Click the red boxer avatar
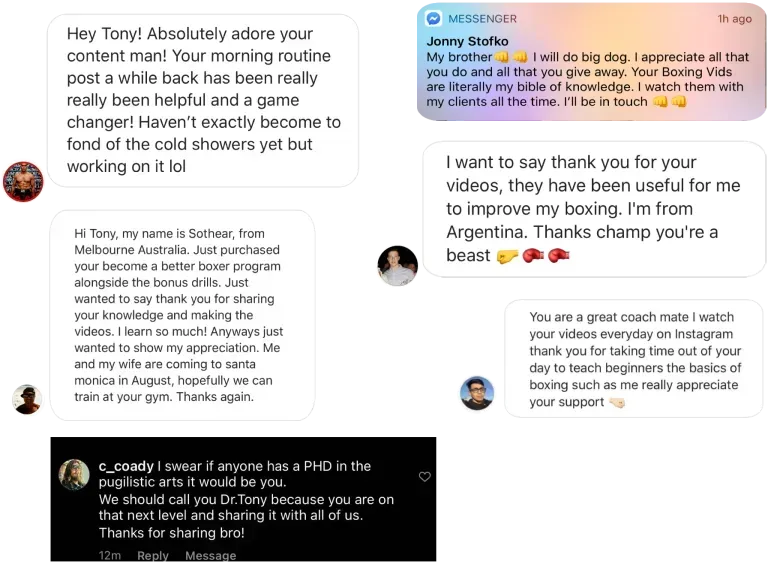This screenshot has width=768, height=579. click(x=23, y=182)
